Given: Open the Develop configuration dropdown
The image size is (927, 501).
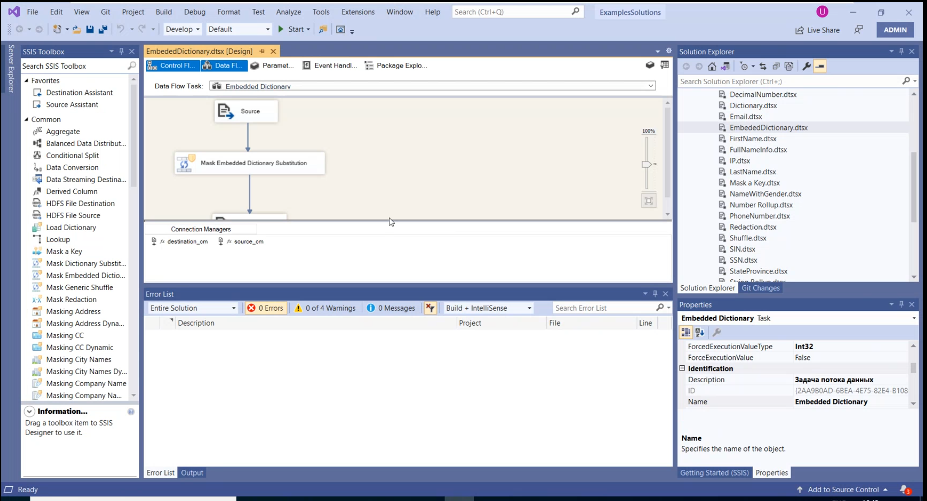Looking at the screenshot, I should pyautogui.click(x=182, y=29).
